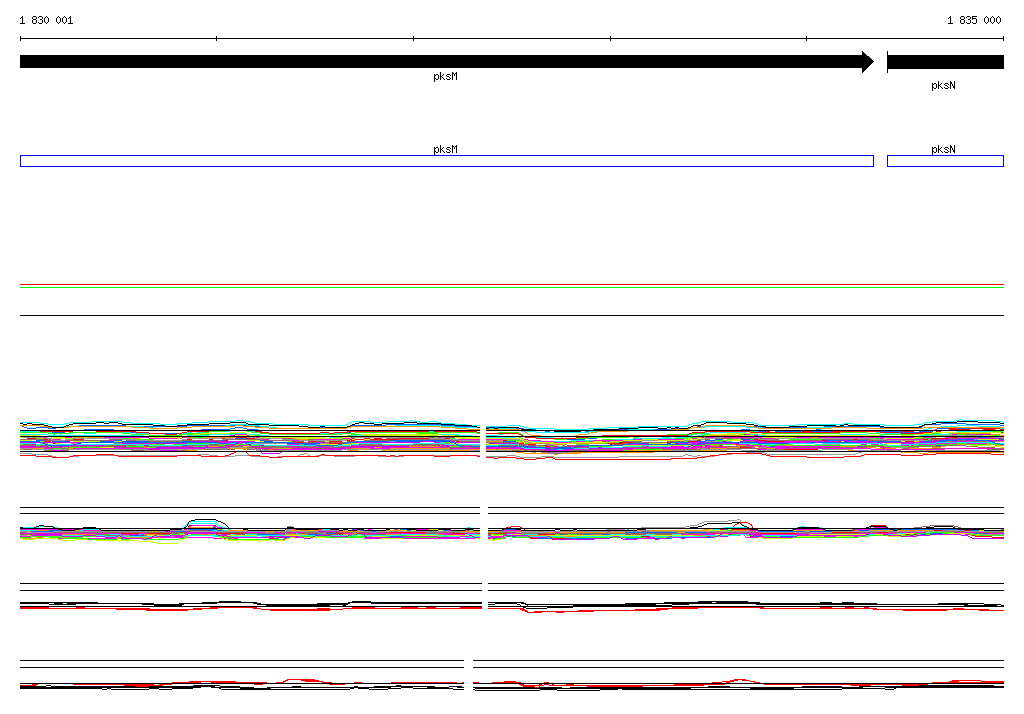Click the pksN label under the black bar
This screenshot has height=714, width=1024.
(x=943, y=86)
